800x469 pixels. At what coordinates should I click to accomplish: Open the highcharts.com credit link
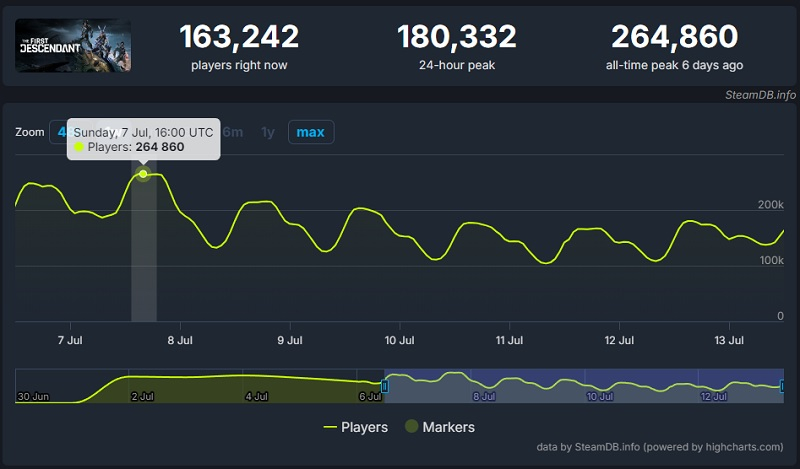coord(660,447)
